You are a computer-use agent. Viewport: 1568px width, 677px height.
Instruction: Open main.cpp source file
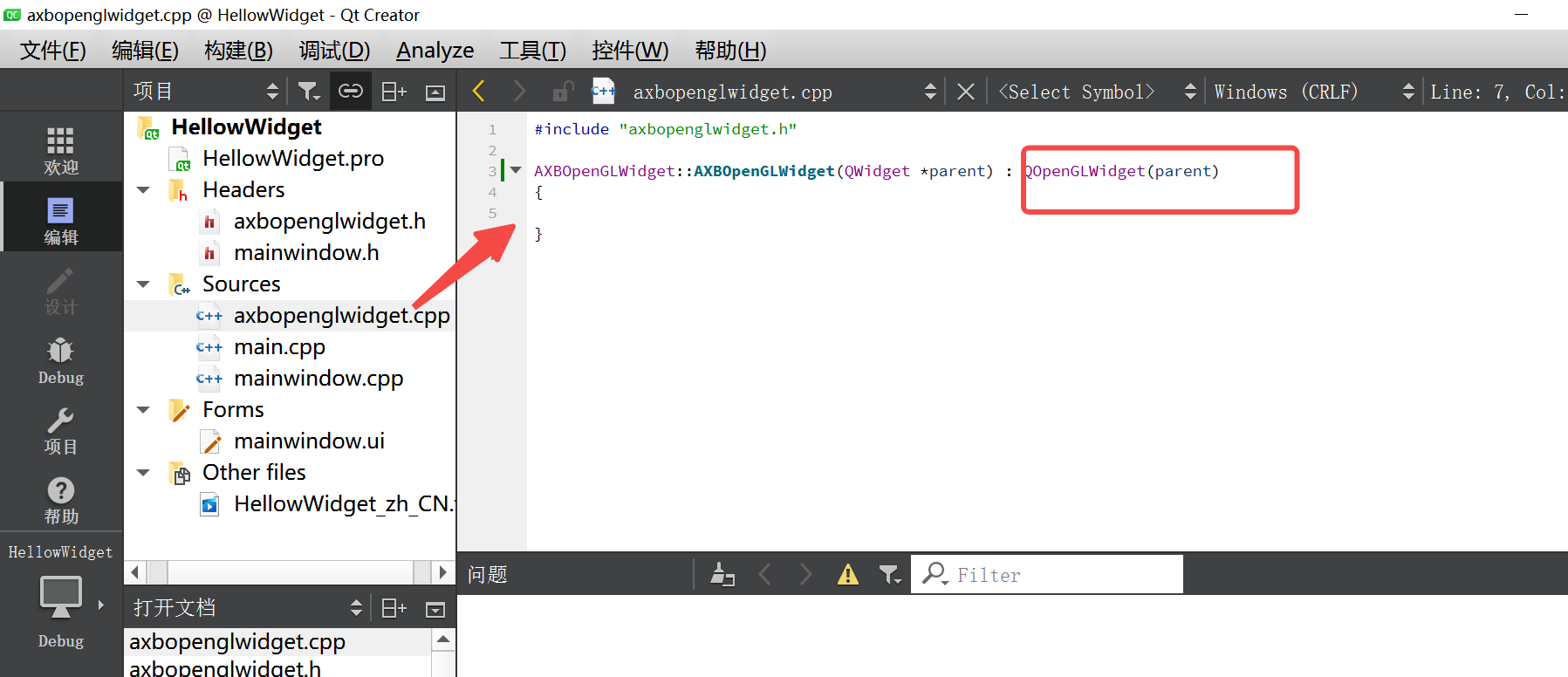click(279, 347)
